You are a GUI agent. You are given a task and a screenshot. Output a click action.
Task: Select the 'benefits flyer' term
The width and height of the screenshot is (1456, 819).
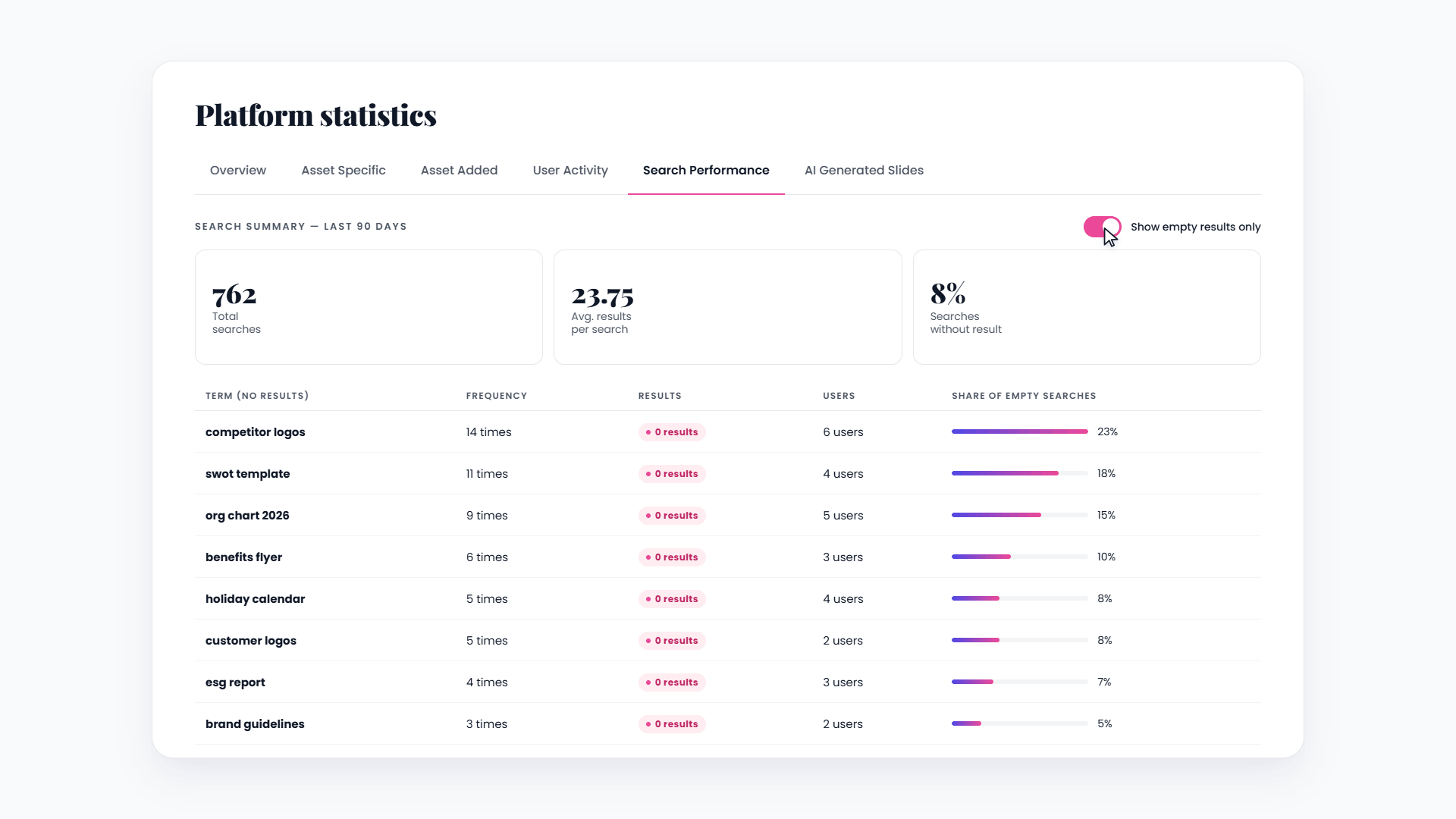pyautogui.click(x=243, y=557)
